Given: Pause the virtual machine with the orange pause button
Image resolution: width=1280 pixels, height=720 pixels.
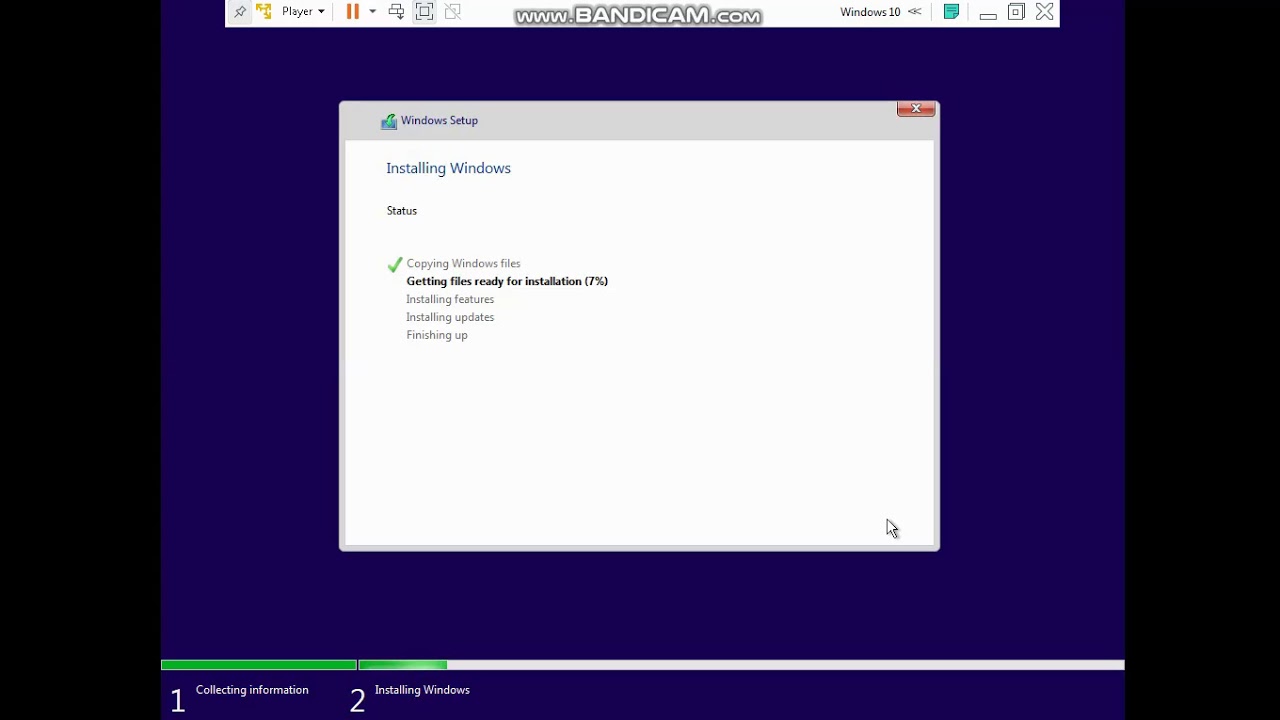Looking at the screenshot, I should coord(352,11).
